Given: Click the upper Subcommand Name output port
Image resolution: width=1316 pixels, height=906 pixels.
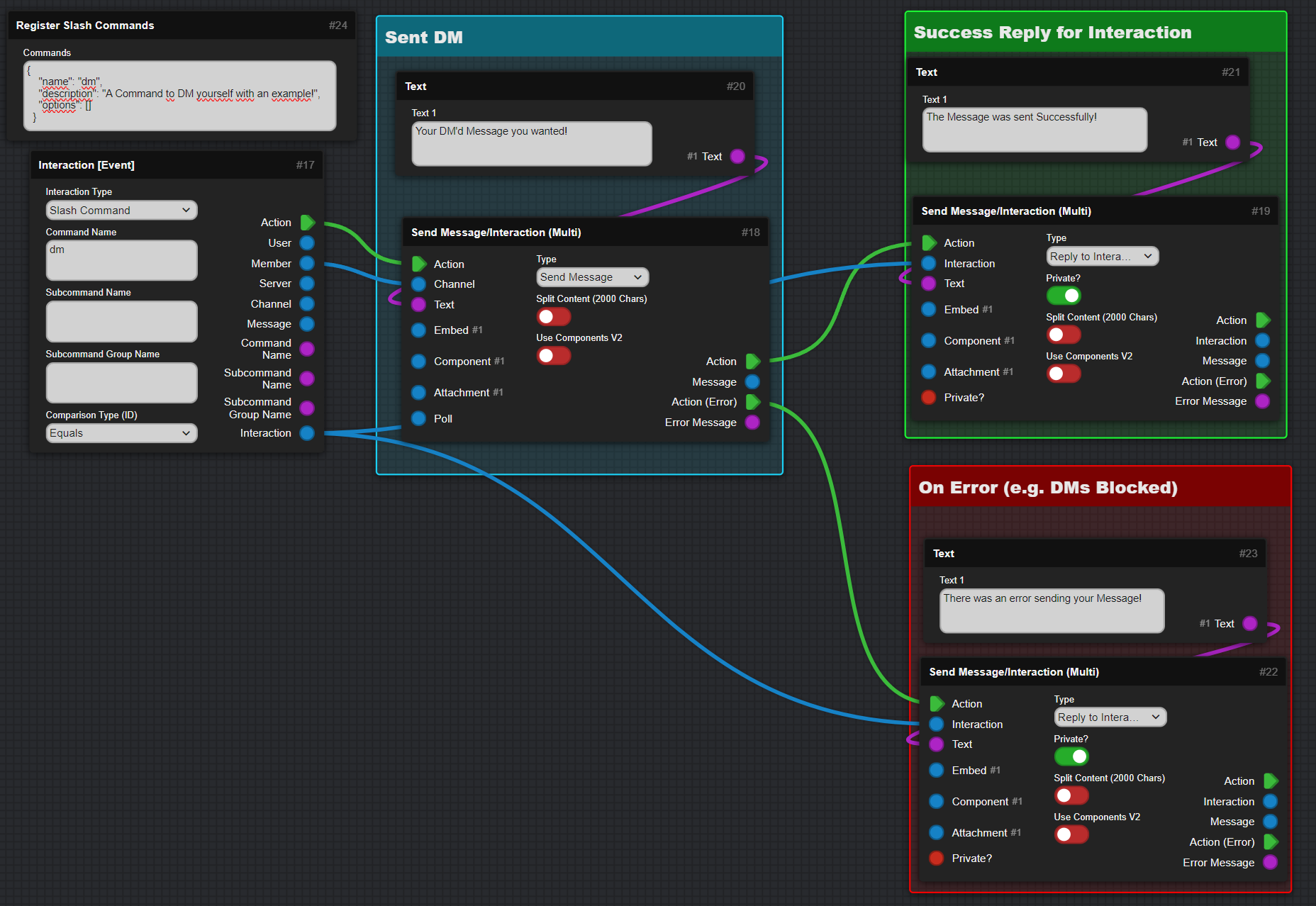Looking at the screenshot, I should 307,379.
